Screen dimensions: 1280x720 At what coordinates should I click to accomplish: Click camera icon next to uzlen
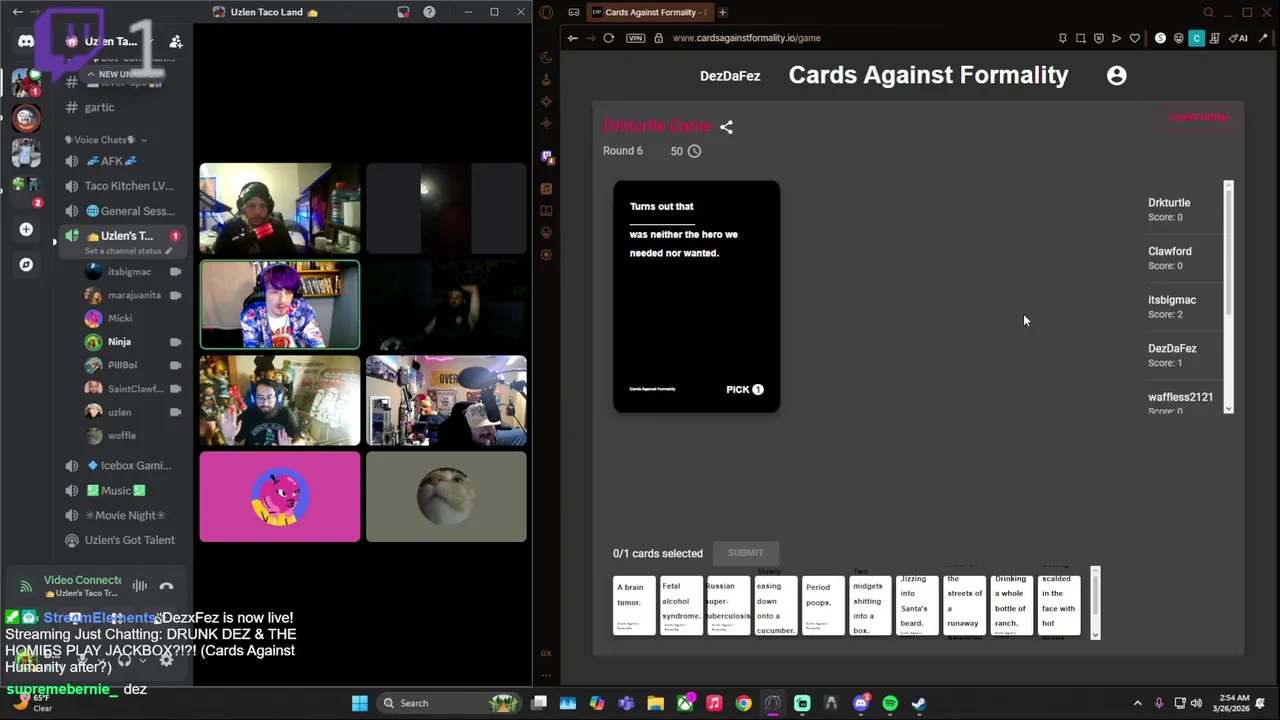(x=176, y=412)
